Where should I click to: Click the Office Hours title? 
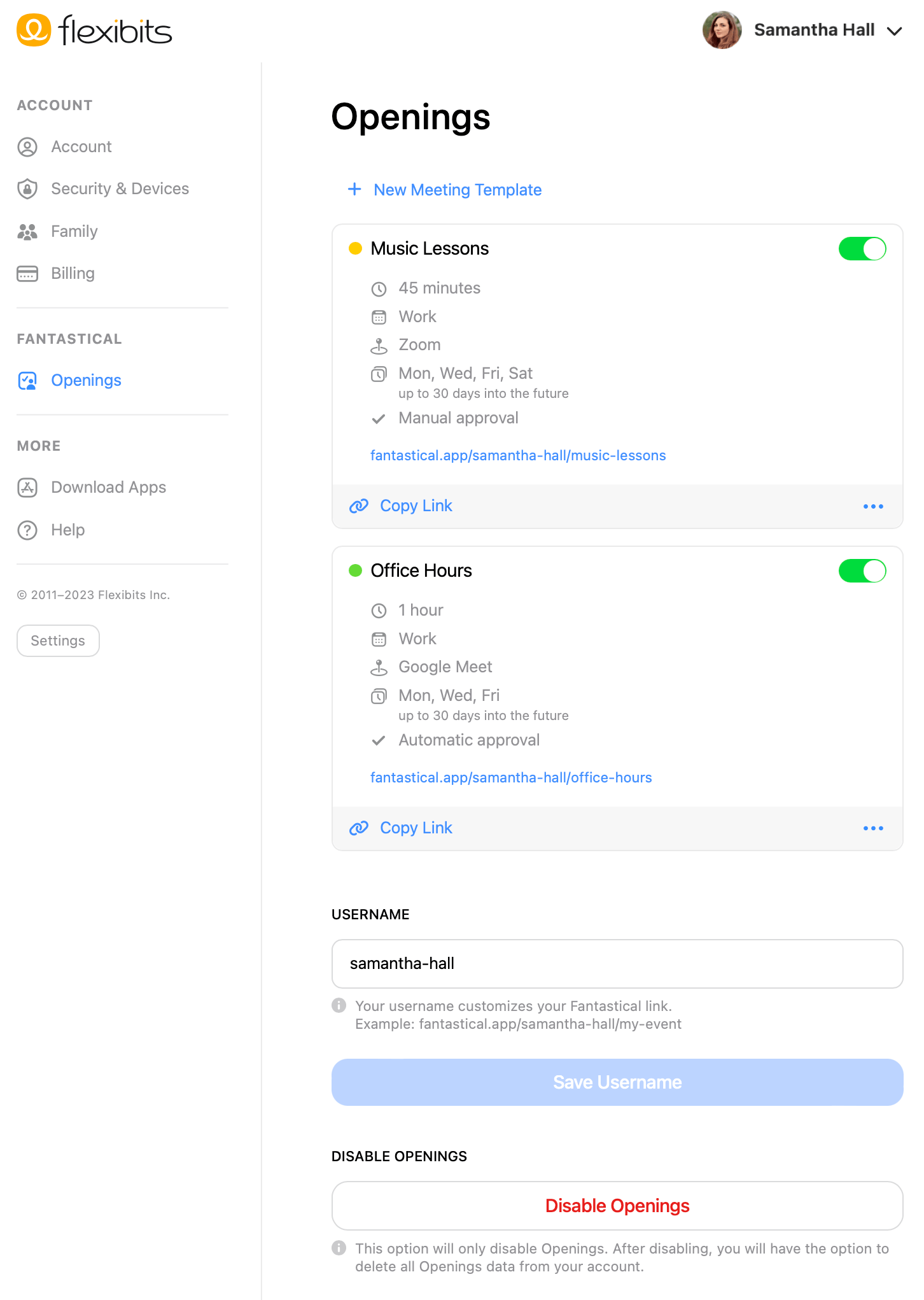pos(421,570)
